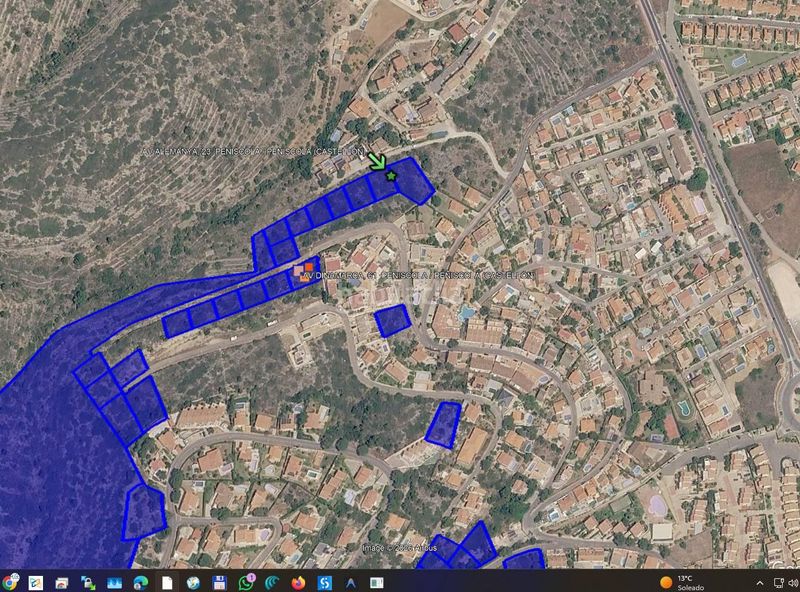
Task: Select the orange square markers at Av Dinamarca
Action: 304,272
